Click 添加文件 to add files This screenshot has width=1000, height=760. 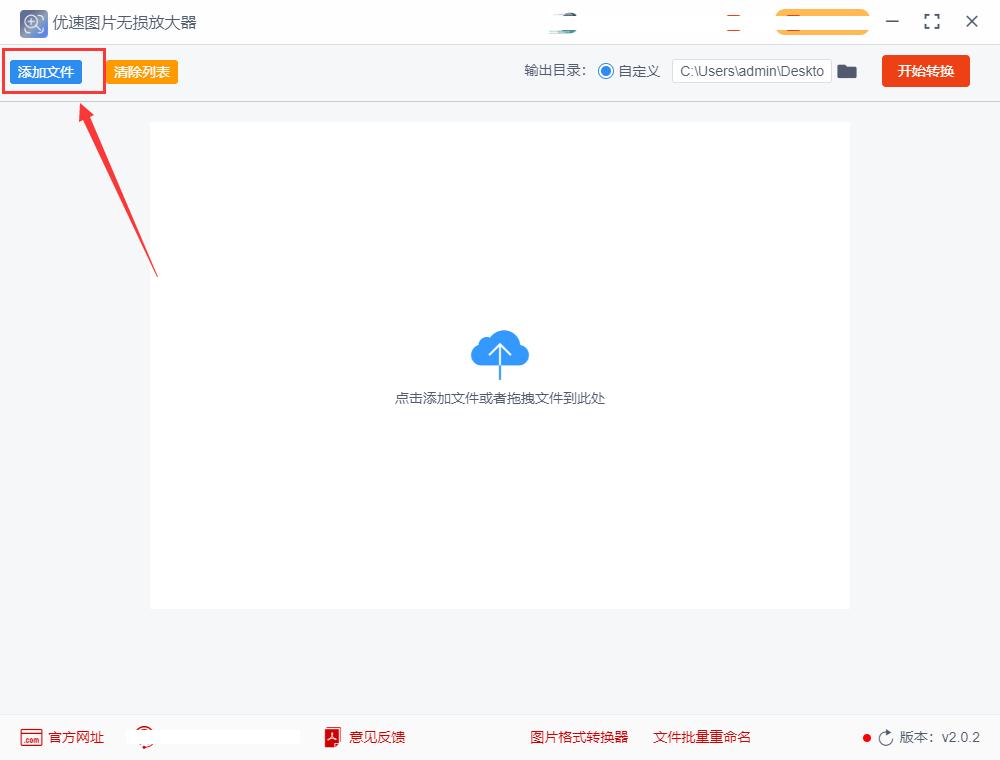click(x=46, y=71)
